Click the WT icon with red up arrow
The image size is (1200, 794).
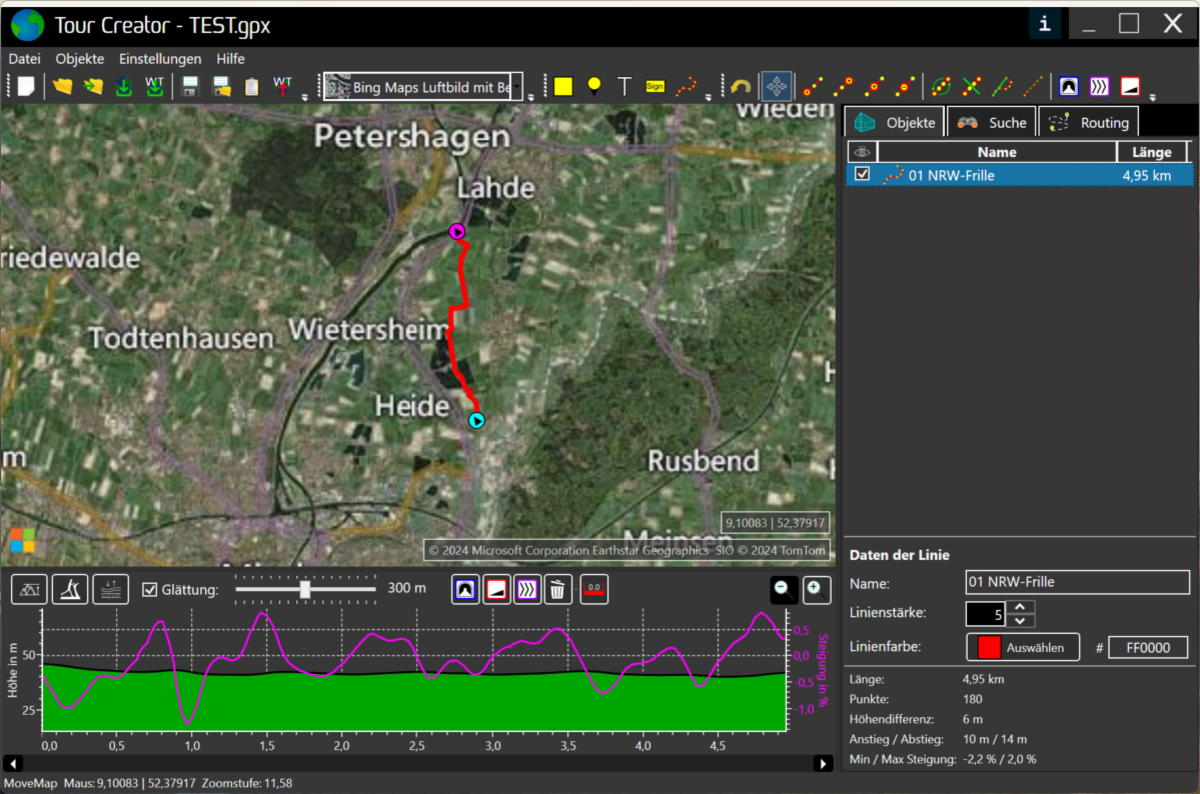283,86
